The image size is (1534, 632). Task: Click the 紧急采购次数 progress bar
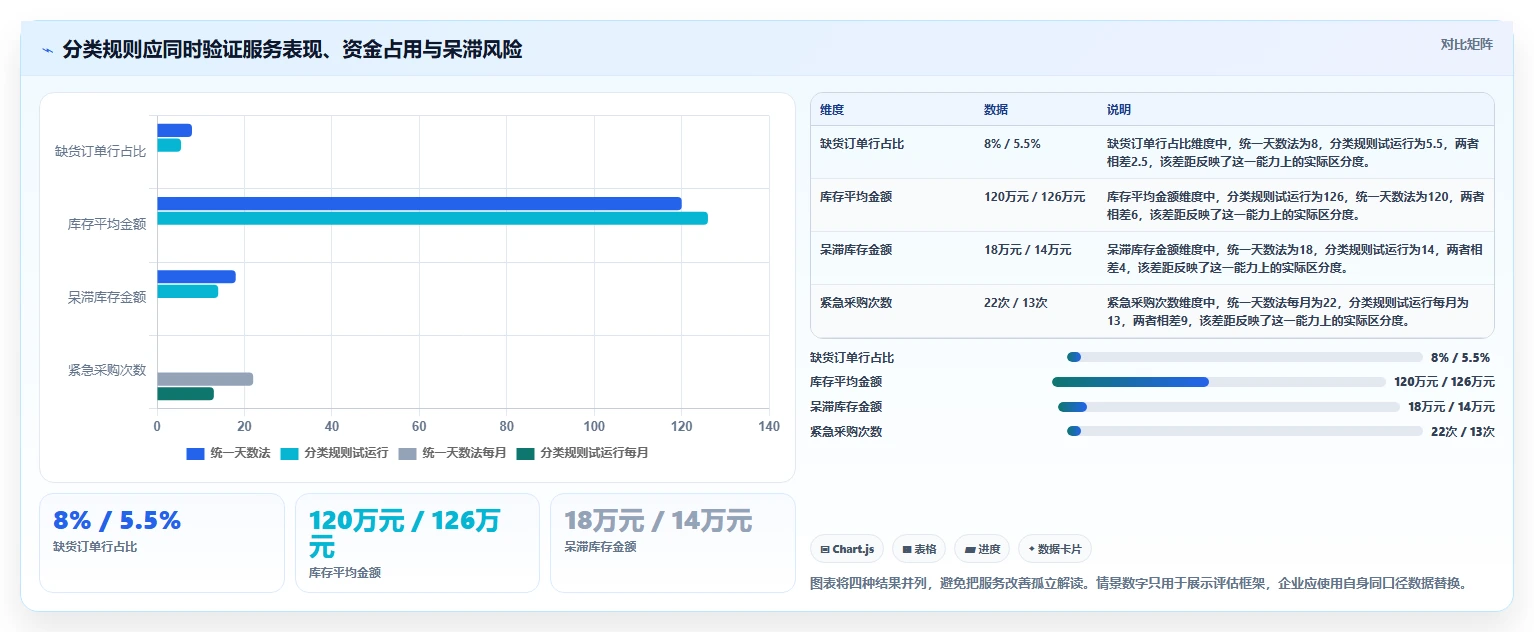click(1244, 432)
